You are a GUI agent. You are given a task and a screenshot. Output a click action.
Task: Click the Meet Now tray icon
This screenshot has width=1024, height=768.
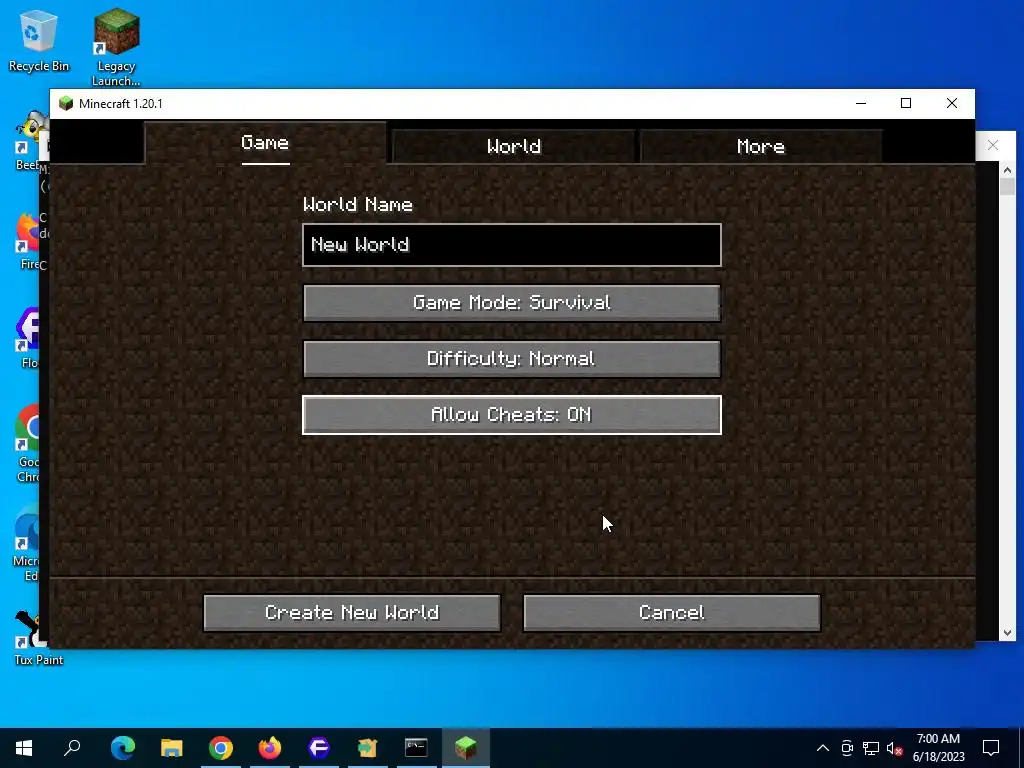point(847,748)
